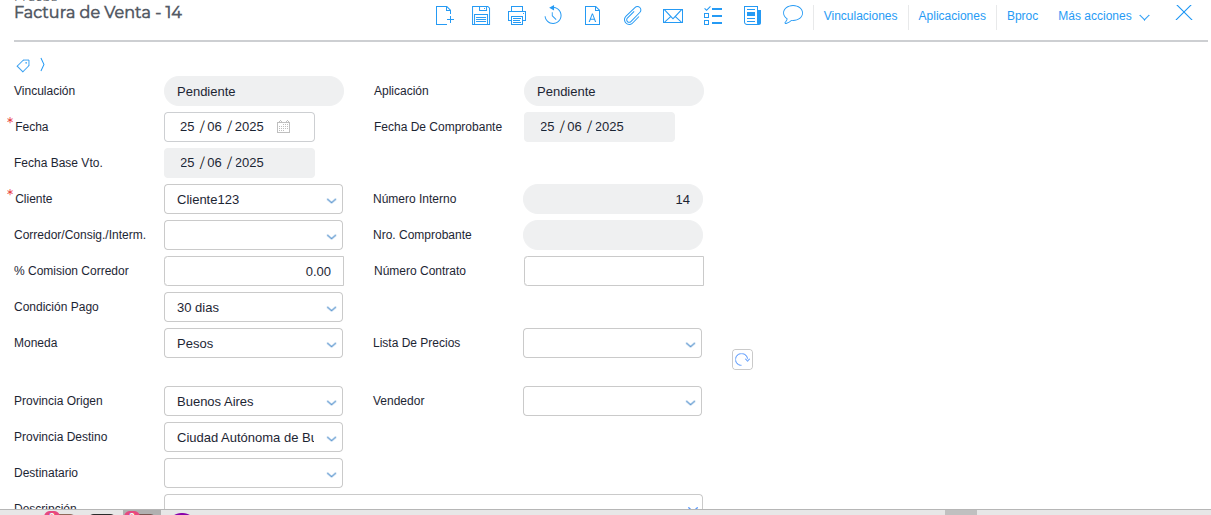Image resolution: width=1211 pixels, height=515 pixels.
Task: Open the Provincia Origen dropdown
Action: pos(253,401)
